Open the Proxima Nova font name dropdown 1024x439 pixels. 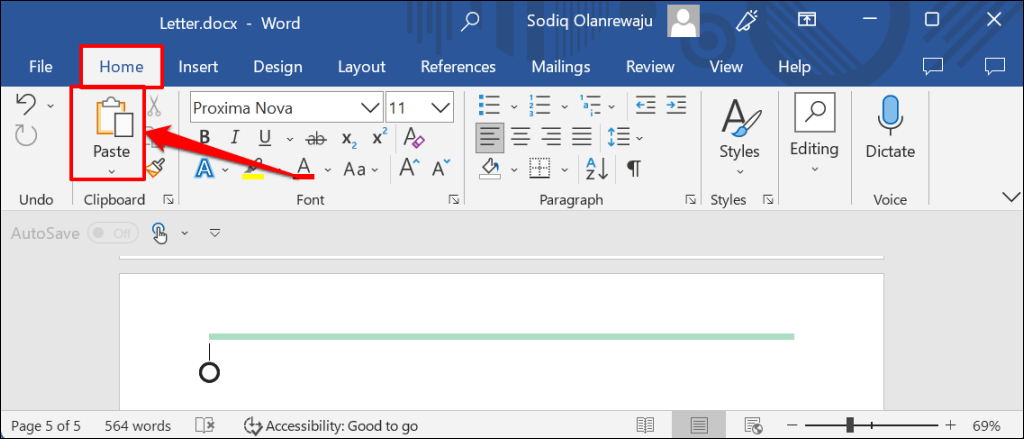click(x=370, y=107)
